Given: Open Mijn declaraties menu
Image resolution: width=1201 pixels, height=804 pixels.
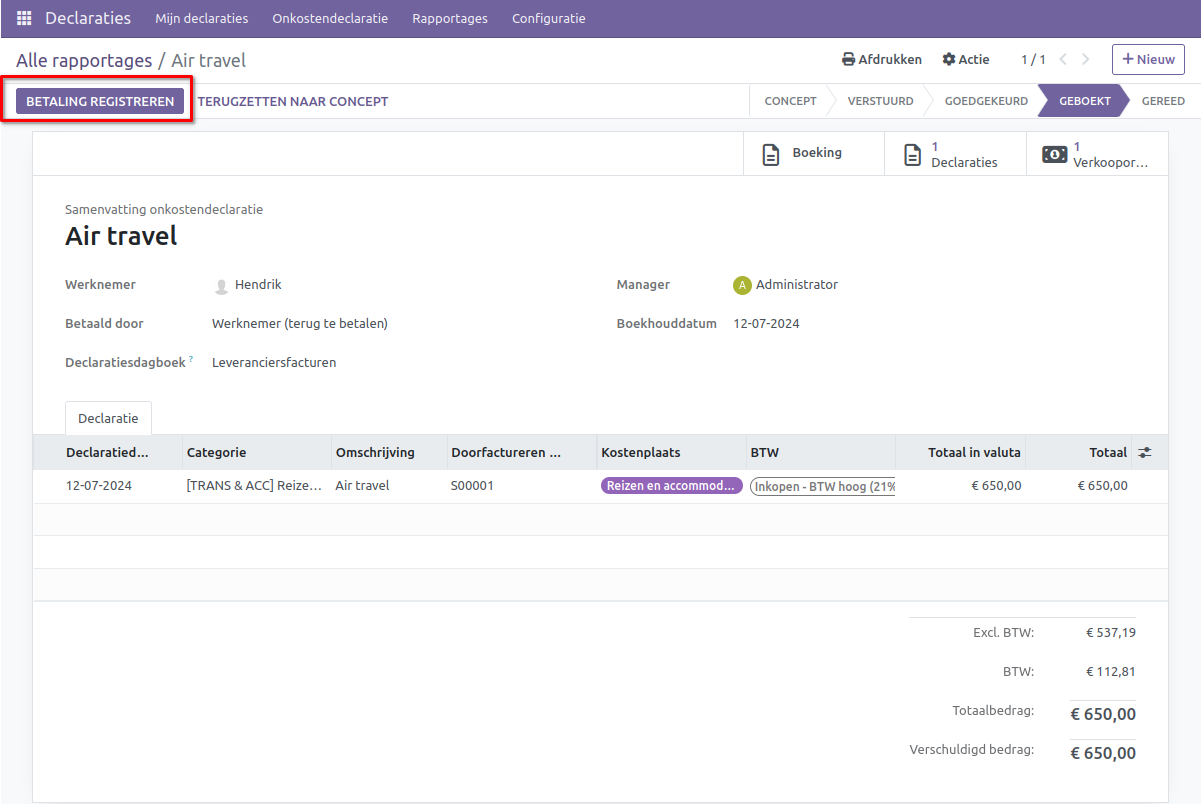Looking at the screenshot, I should [x=201, y=19].
